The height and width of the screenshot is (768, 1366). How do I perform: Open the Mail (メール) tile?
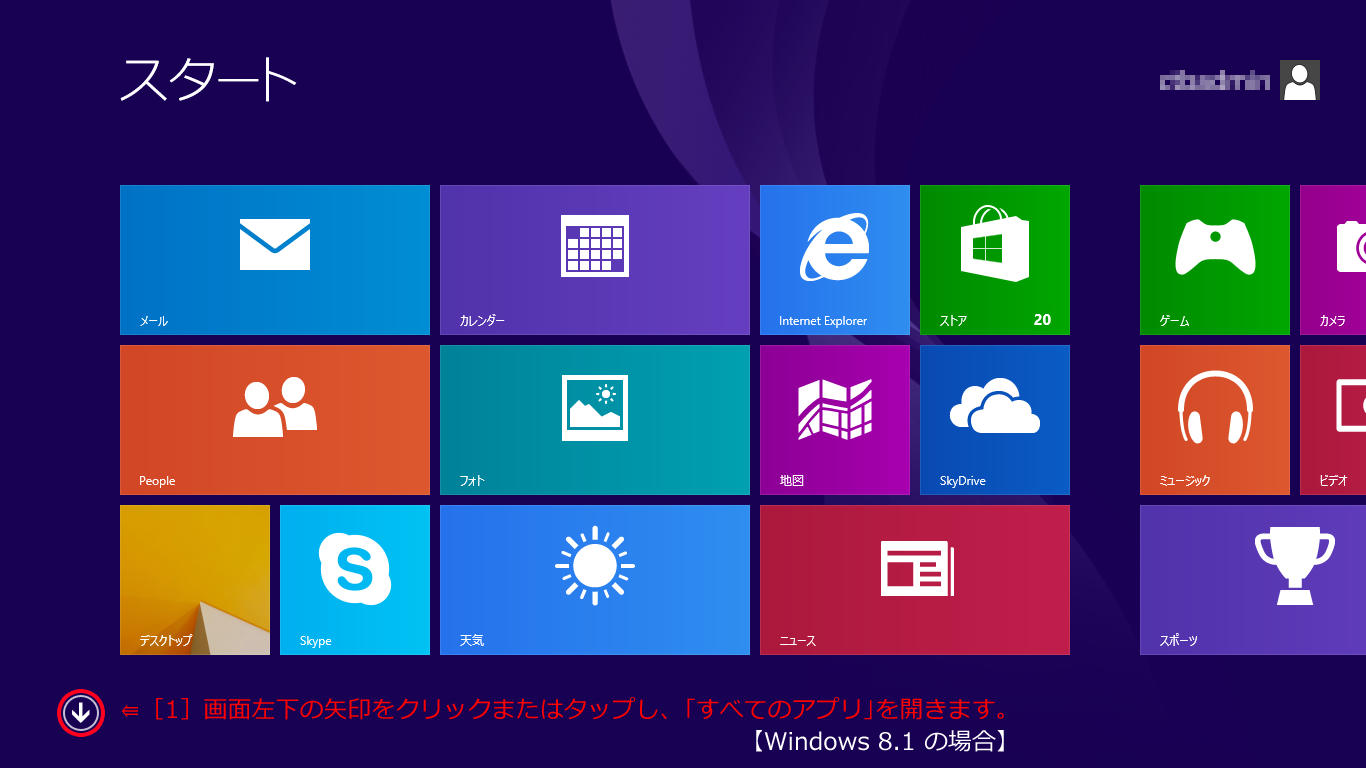tap(275, 260)
